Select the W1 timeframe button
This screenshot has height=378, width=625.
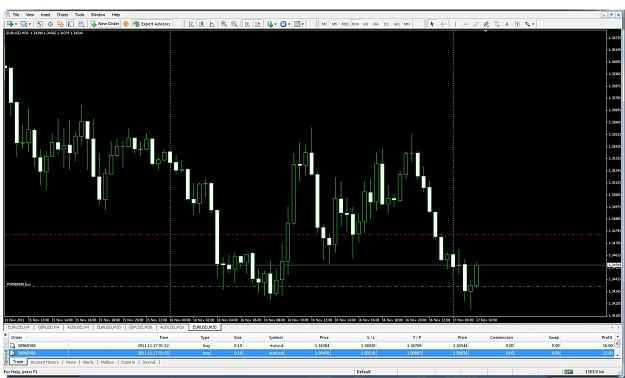397,24
